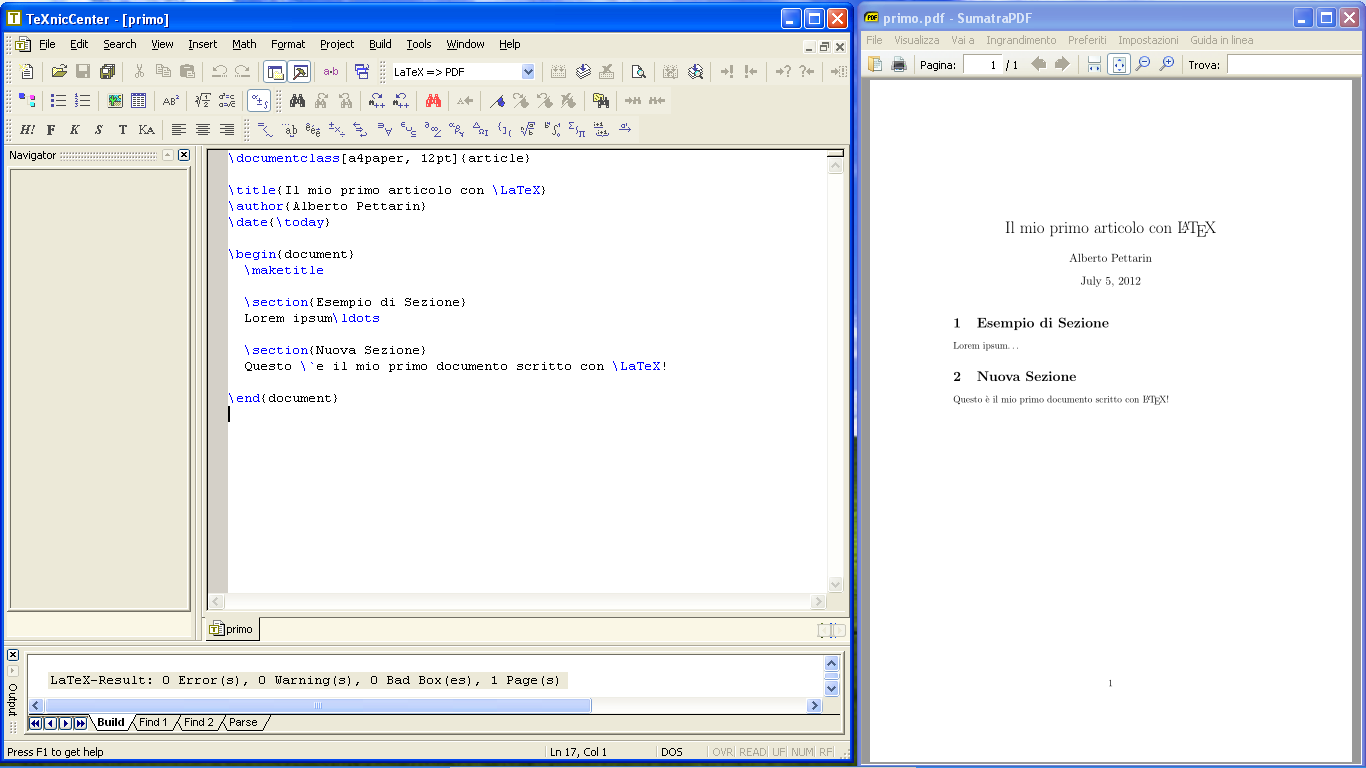
Task: Create a new document in TeXnicCenter toolbar
Action: coord(27,72)
